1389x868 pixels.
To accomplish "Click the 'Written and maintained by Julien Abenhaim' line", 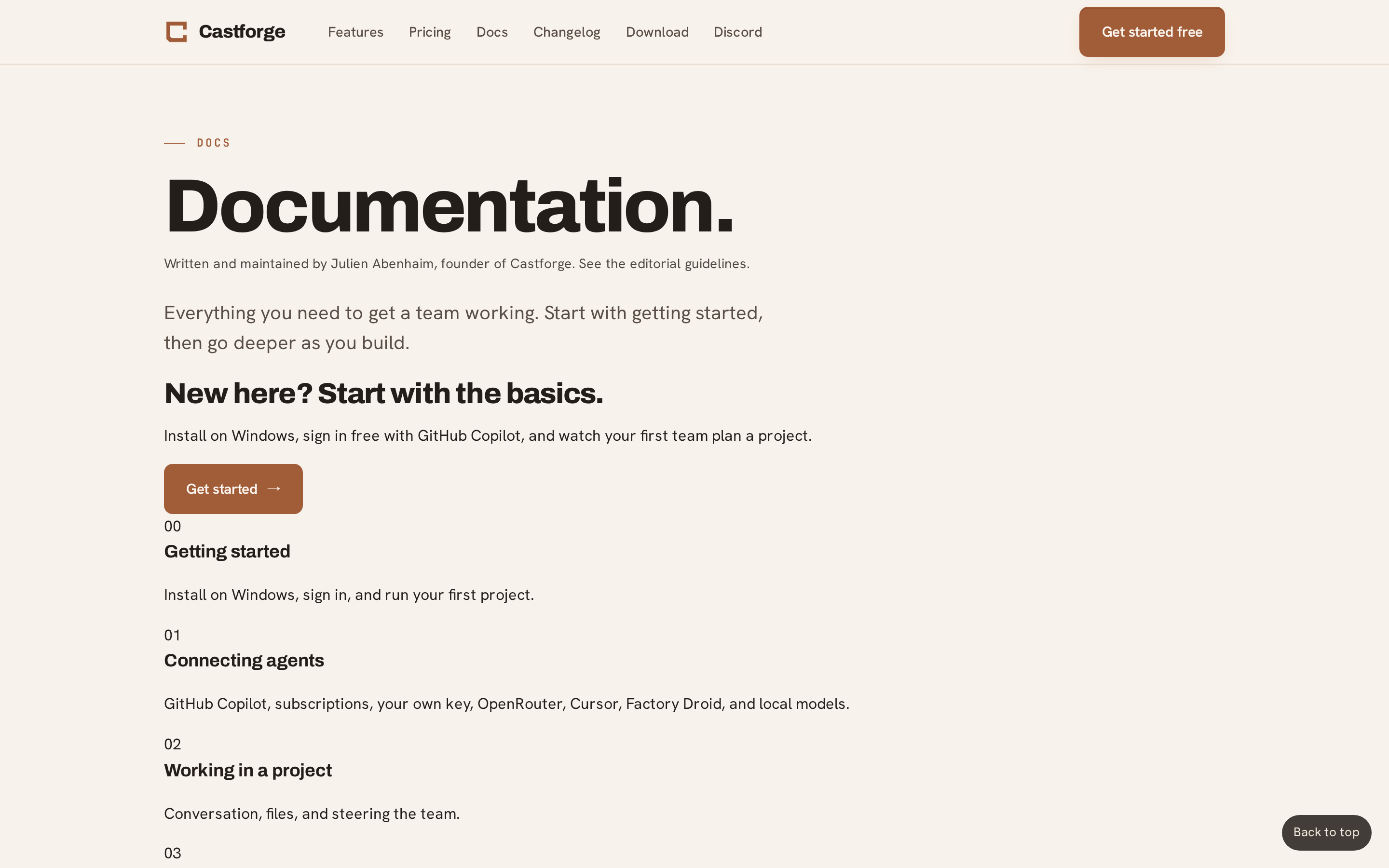I will pos(456,263).
